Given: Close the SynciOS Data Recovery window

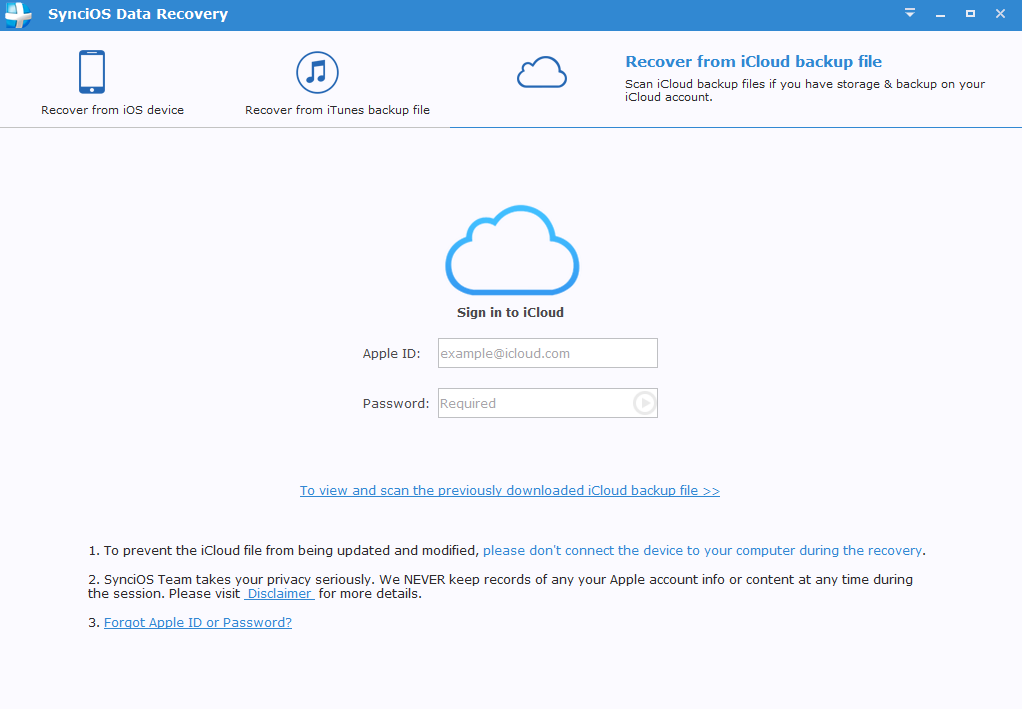Looking at the screenshot, I should [1000, 13].
